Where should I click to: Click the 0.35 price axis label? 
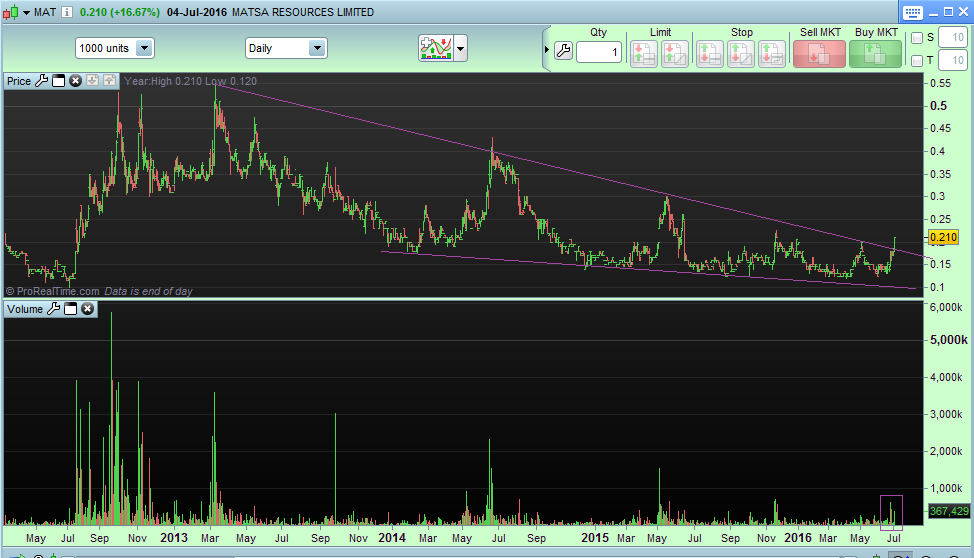[x=940, y=174]
